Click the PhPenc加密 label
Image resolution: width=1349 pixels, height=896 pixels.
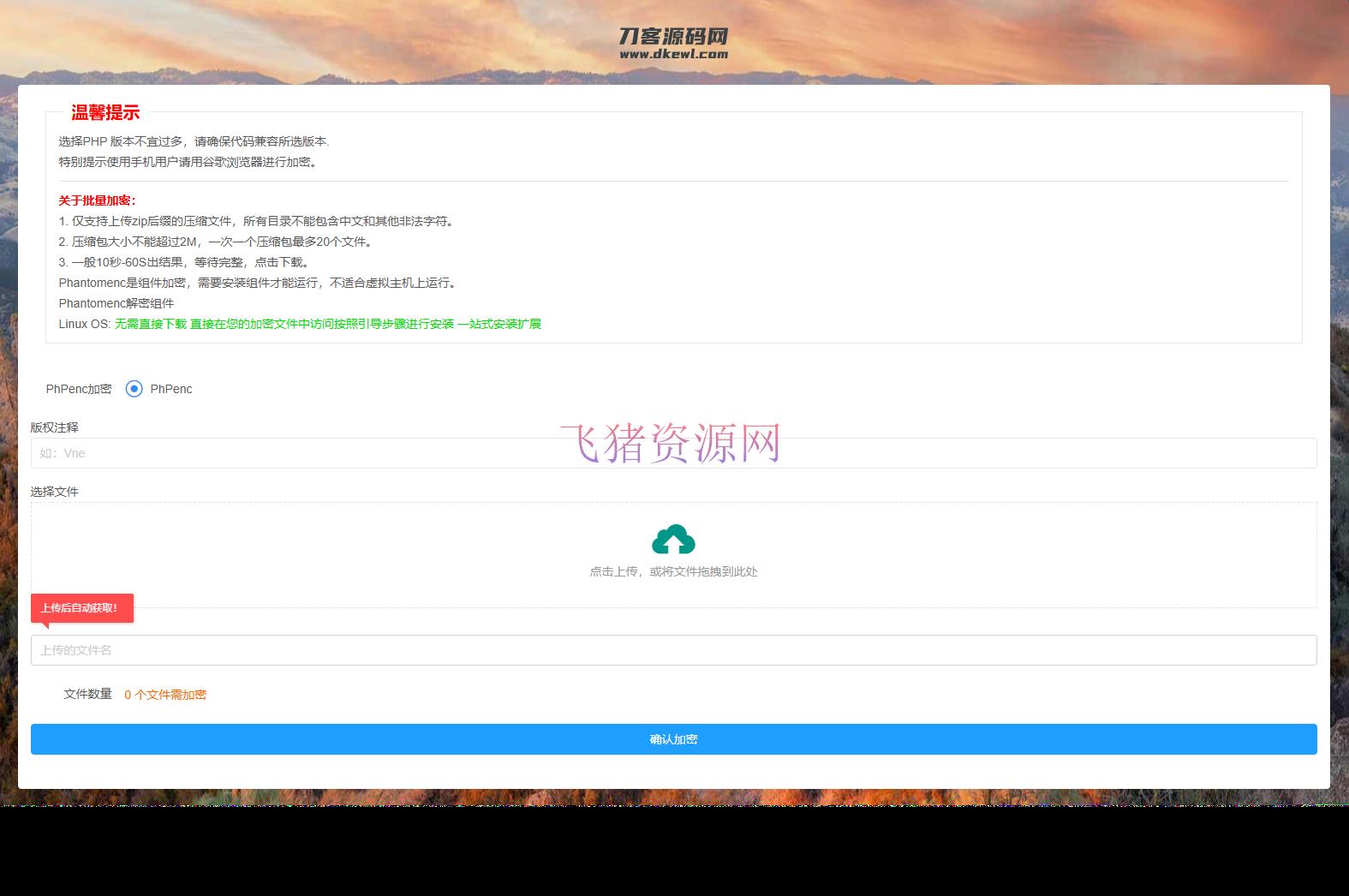pos(79,389)
